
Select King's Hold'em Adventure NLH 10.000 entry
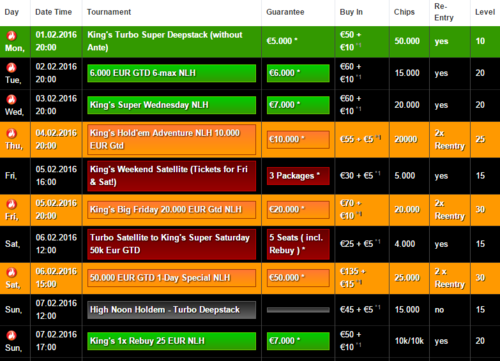click(x=172, y=139)
